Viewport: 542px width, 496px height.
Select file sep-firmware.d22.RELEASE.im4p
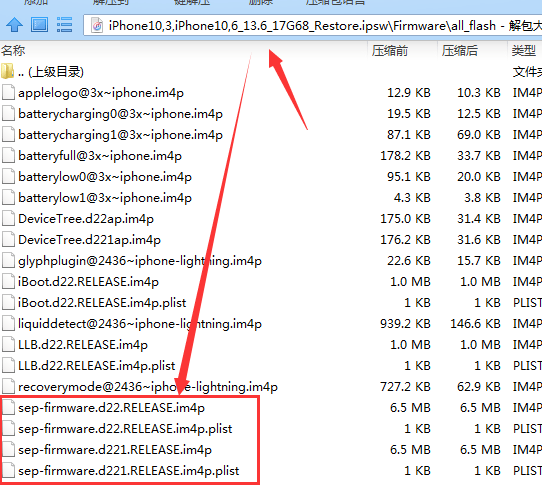tap(111, 408)
